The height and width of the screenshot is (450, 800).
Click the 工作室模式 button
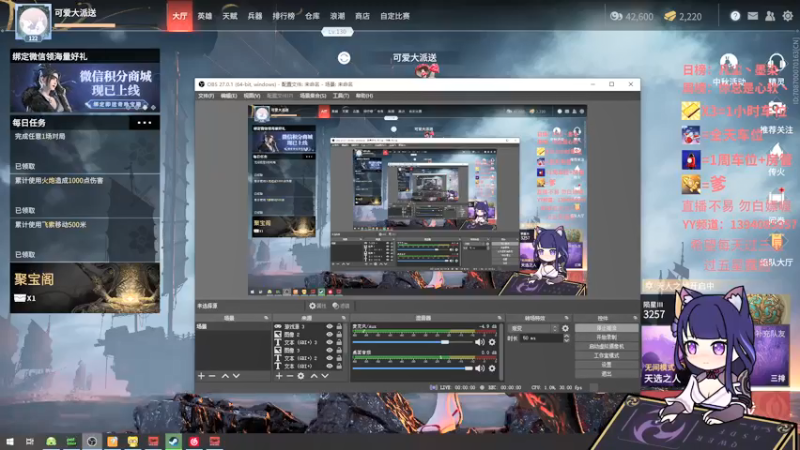tap(606, 356)
